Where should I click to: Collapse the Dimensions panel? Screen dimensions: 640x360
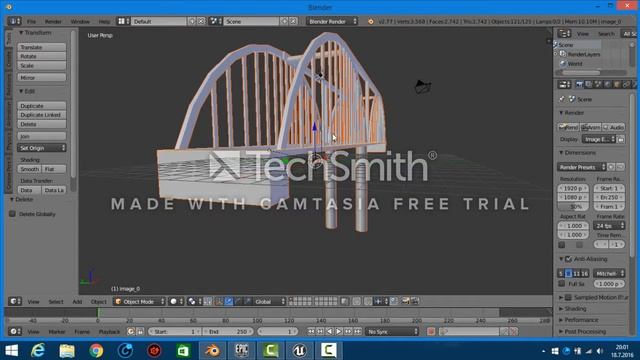click(x=561, y=153)
